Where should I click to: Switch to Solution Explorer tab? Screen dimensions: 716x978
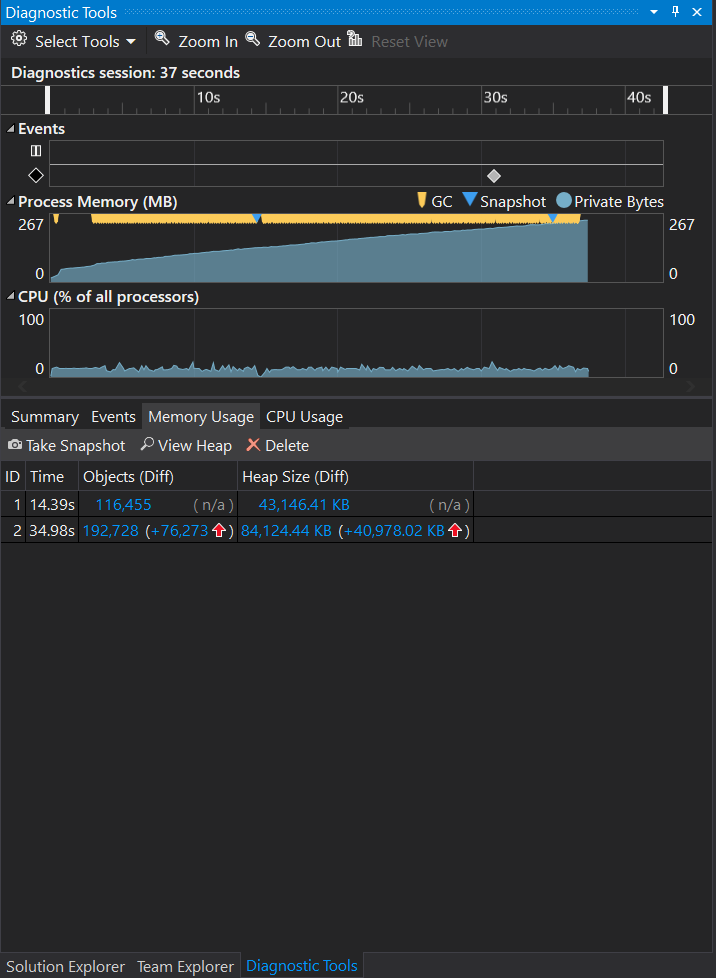tap(65, 966)
